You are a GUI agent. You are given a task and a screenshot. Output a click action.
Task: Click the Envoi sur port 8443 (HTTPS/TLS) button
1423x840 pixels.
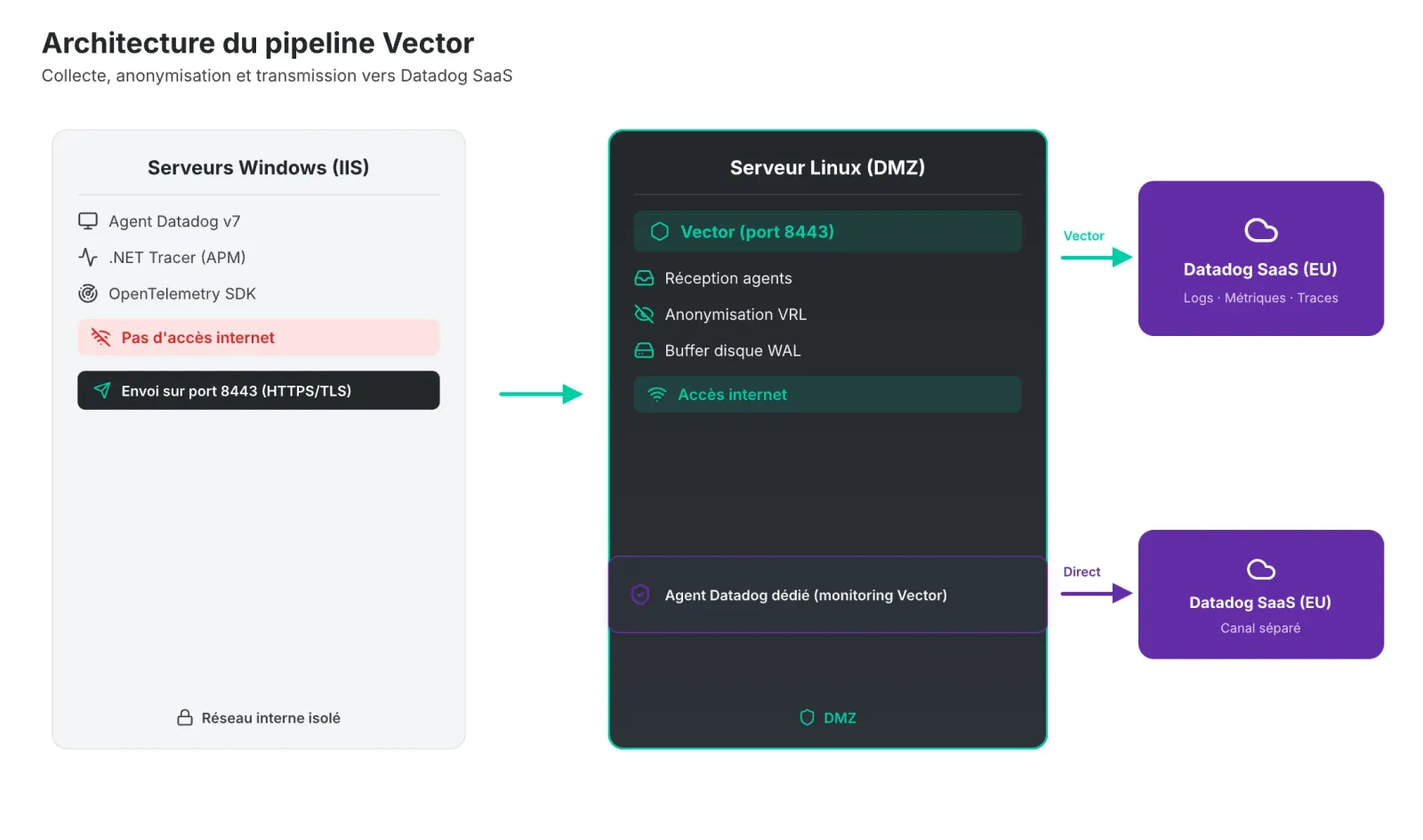pos(258,390)
